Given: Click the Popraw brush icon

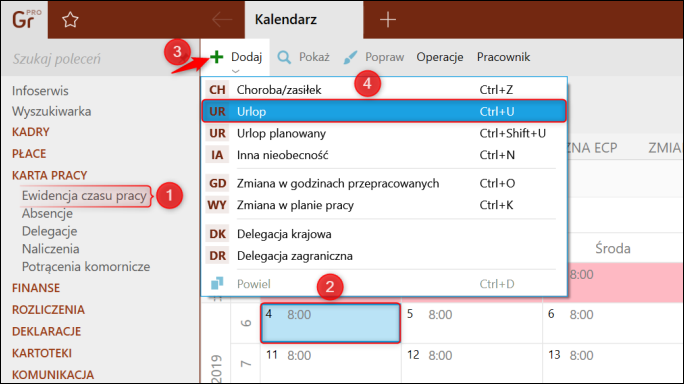Looking at the screenshot, I should pos(350,57).
